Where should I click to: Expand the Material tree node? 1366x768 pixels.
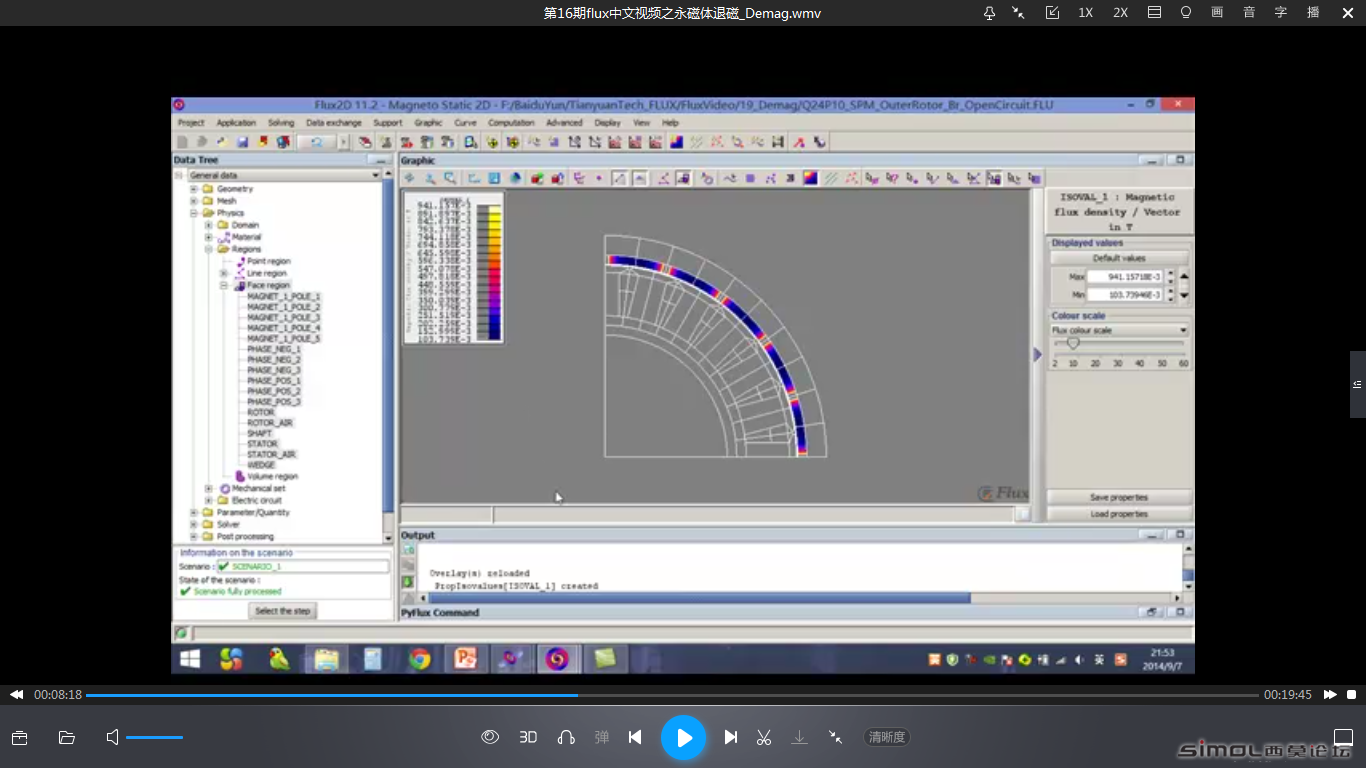click(209, 237)
